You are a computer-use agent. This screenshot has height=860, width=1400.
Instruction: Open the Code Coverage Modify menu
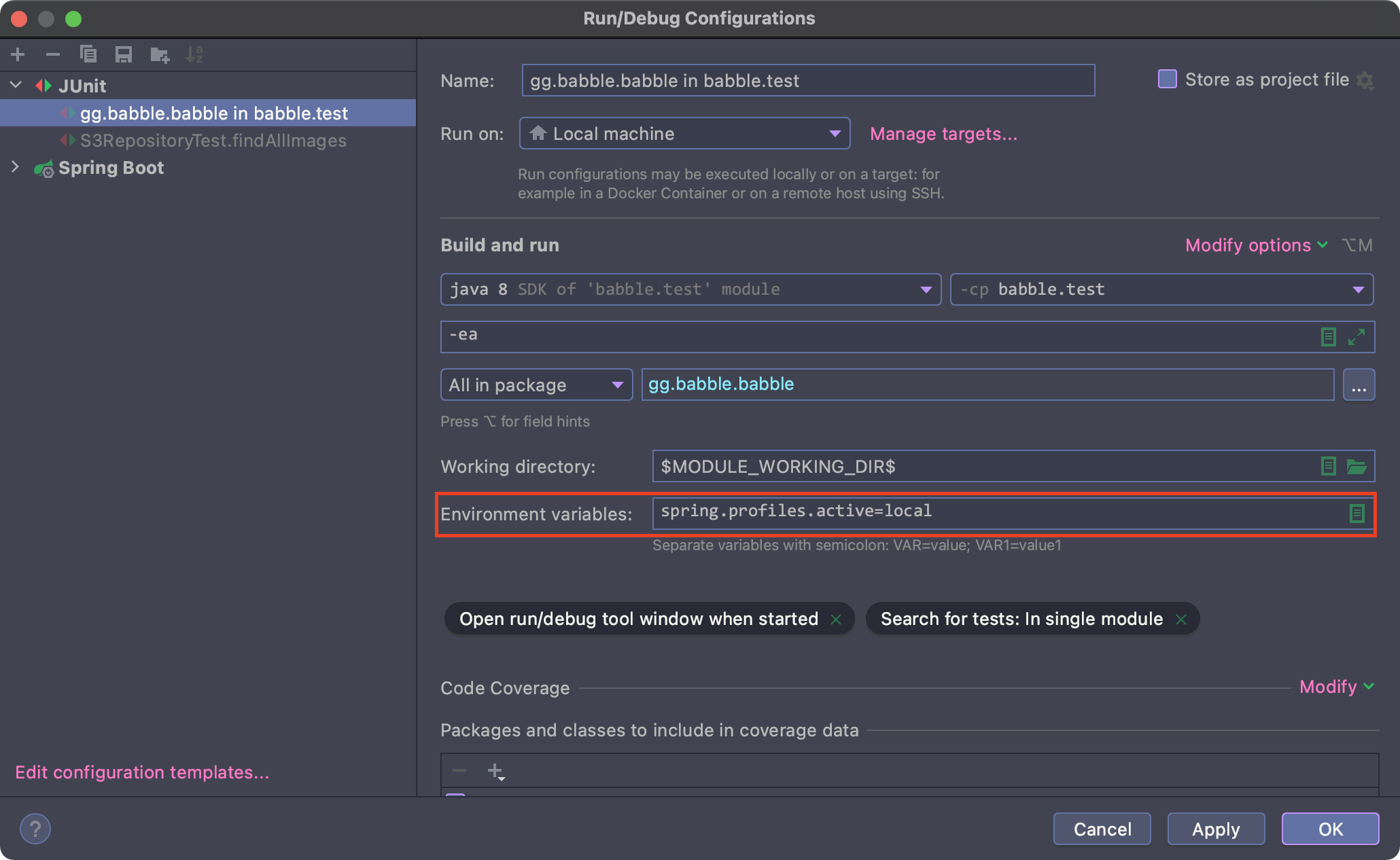(1337, 687)
